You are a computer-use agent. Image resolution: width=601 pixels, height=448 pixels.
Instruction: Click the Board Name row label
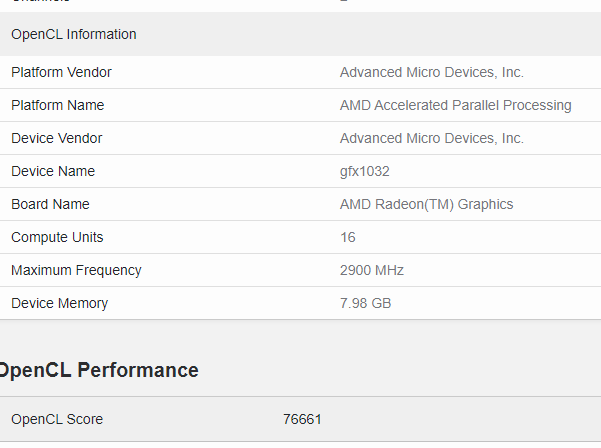50,204
